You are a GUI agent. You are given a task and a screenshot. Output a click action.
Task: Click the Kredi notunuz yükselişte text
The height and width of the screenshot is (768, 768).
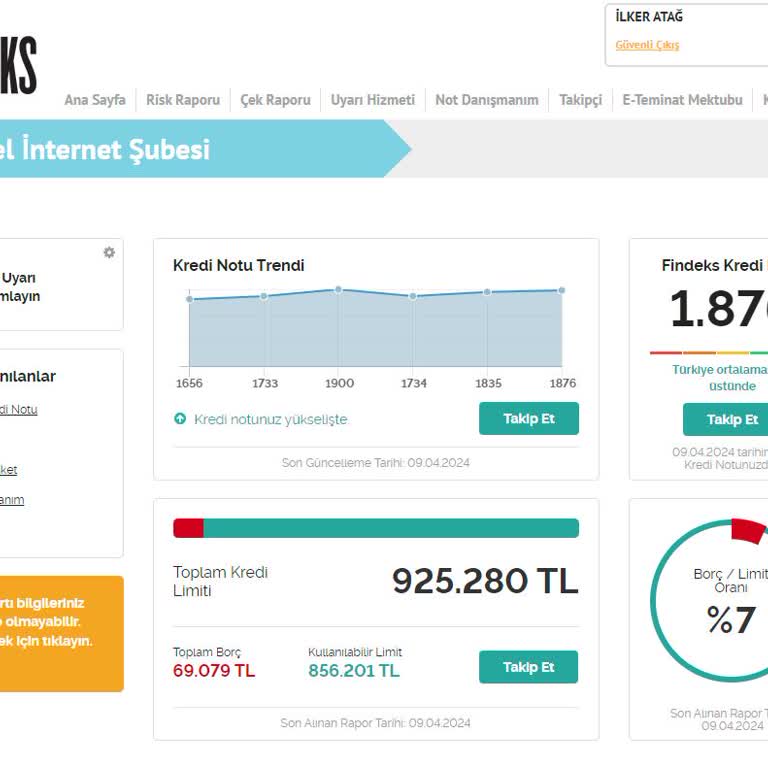click(x=271, y=419)
